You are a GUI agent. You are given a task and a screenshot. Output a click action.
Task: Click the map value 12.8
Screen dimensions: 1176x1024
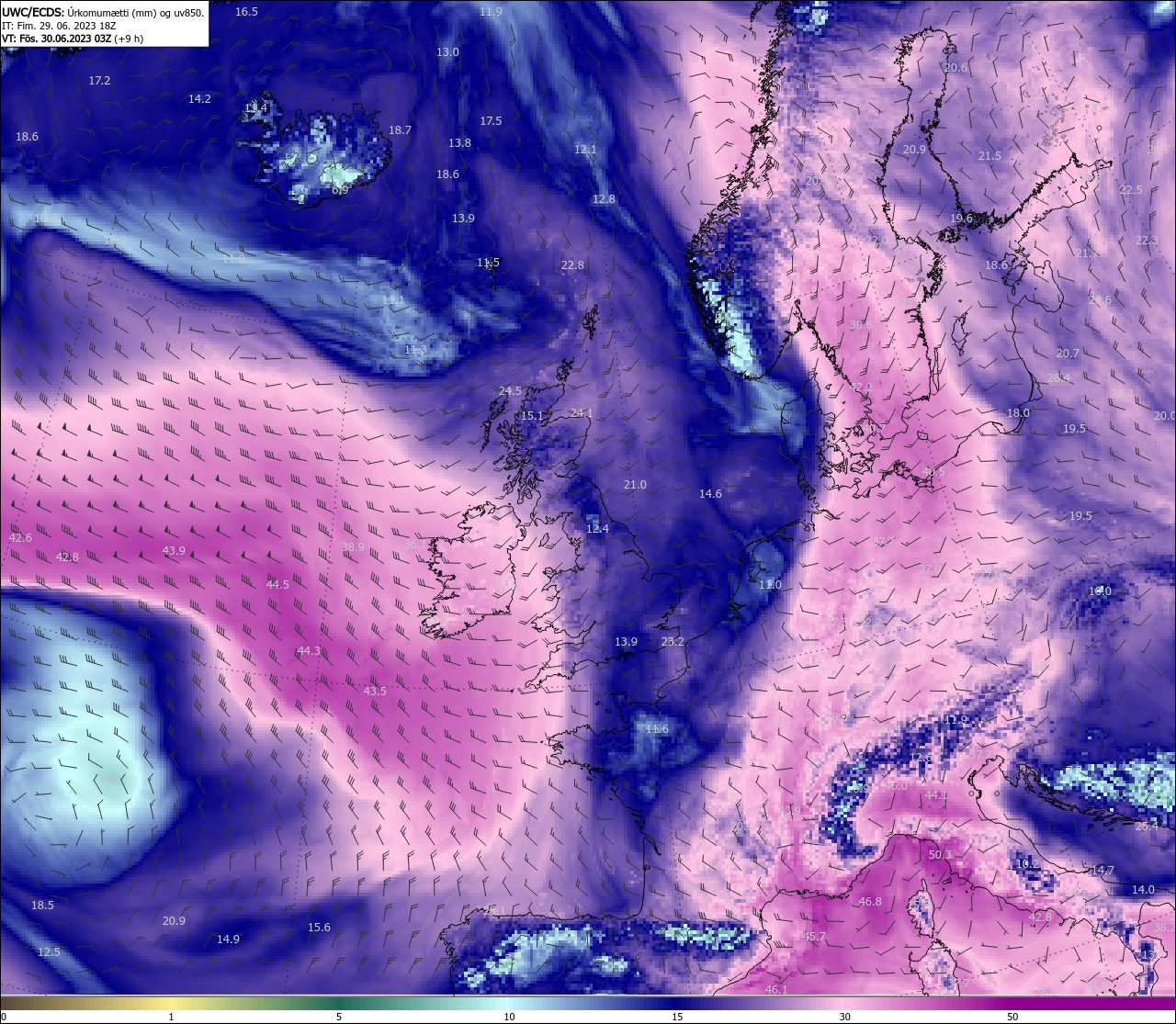click(604, 198)
